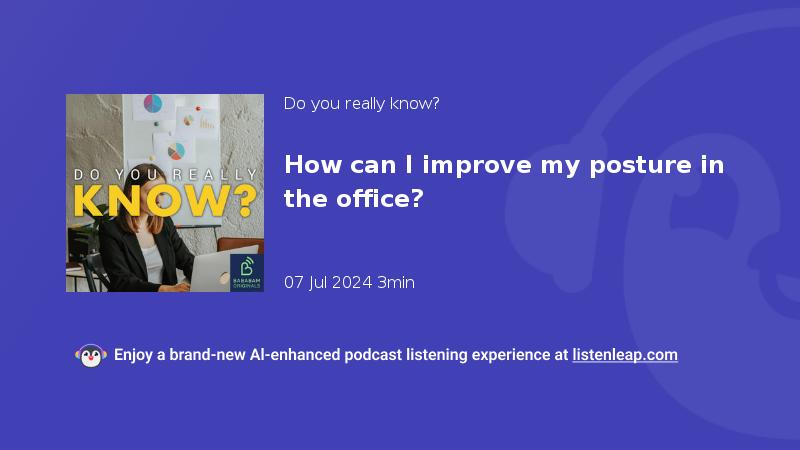The image size is (800, 450).
Task: Click the pink-blue pie chart on cover top
Action: (153, 104)
